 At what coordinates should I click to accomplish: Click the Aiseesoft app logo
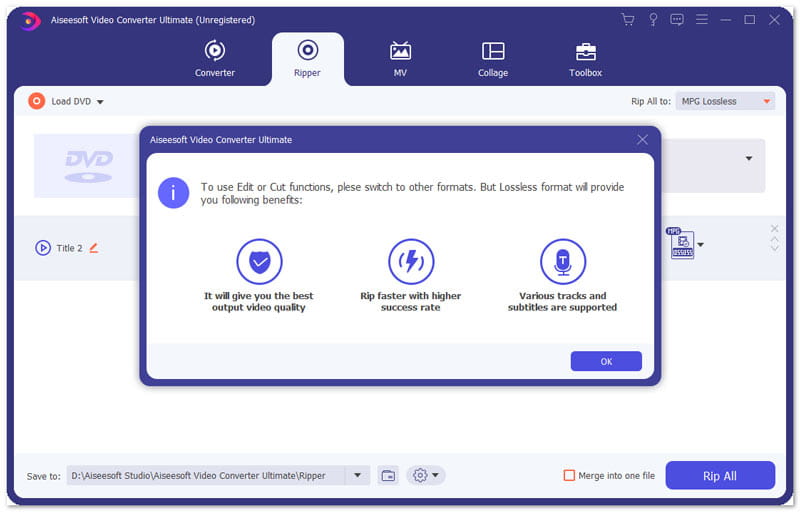tap(31, 20)
